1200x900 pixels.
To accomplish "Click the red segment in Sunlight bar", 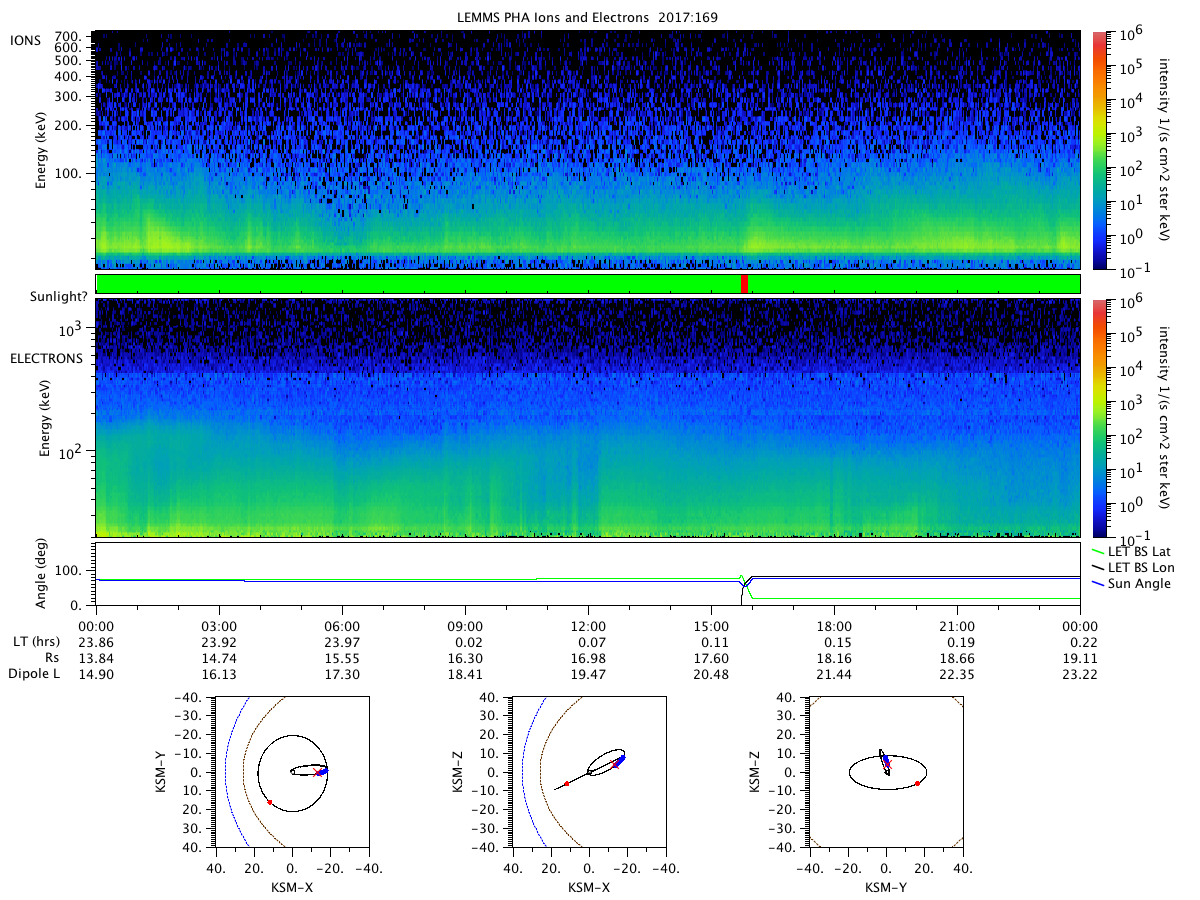I will [x=744, y=284].
